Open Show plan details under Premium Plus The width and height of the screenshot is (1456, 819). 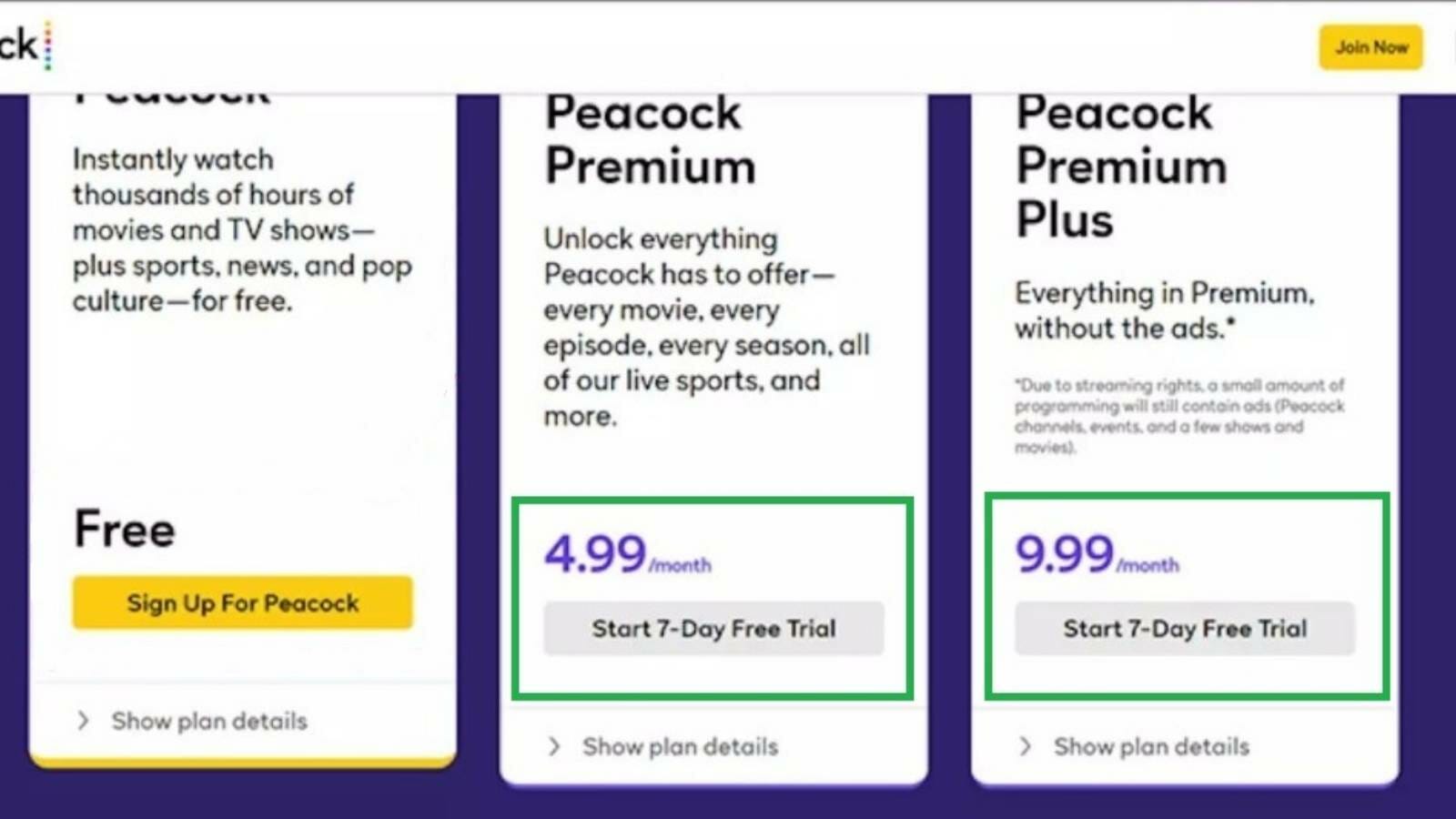1152,746
